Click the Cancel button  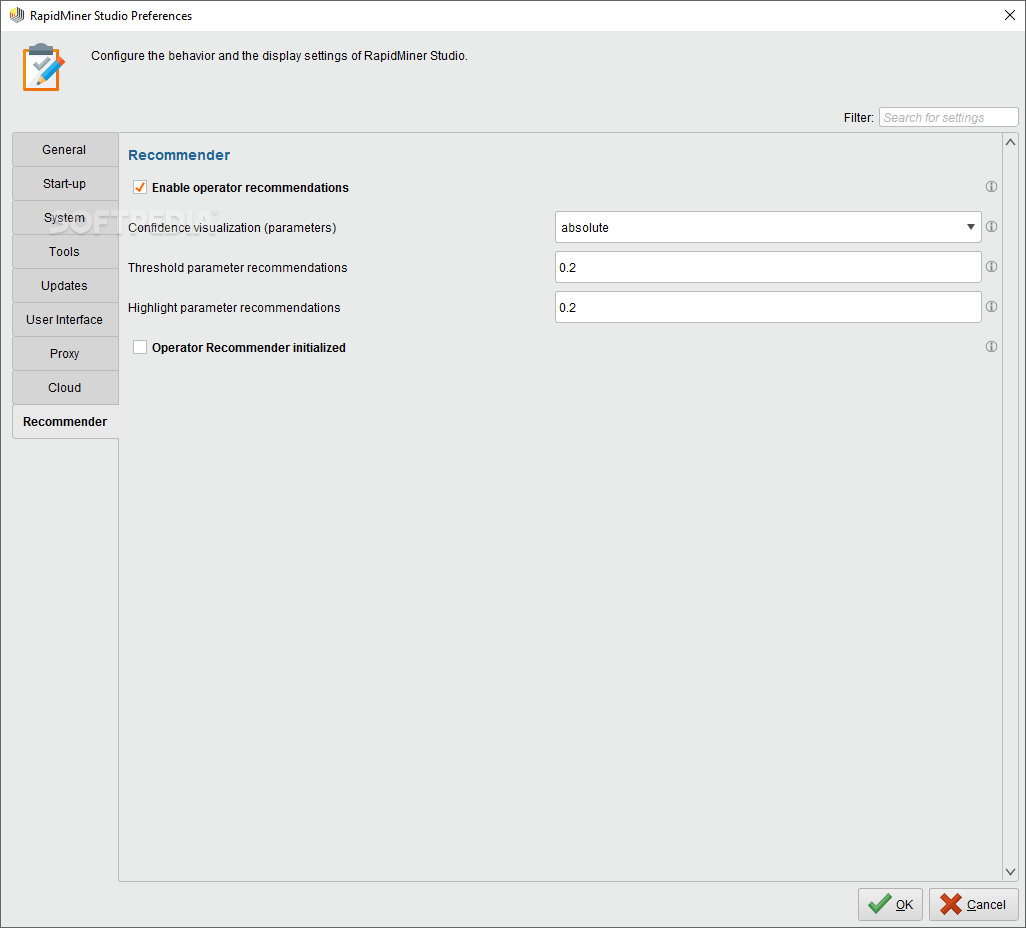tap(973, 904)
